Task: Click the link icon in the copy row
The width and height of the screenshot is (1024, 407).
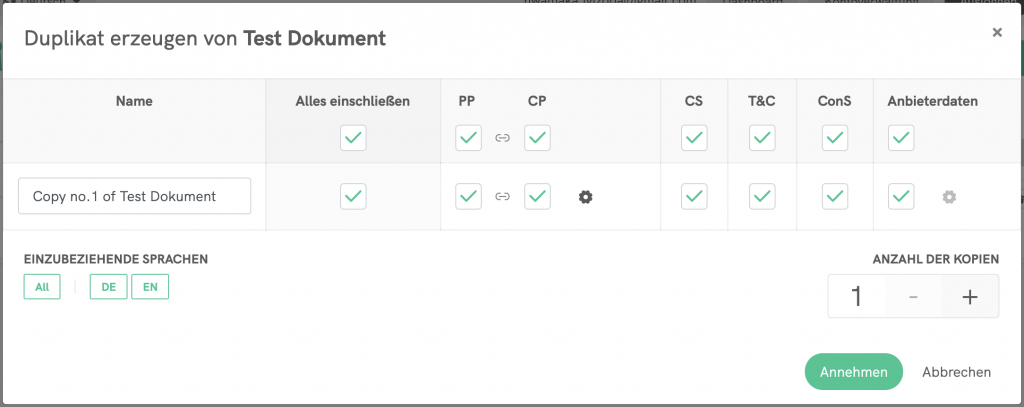Action: (503, 197)
